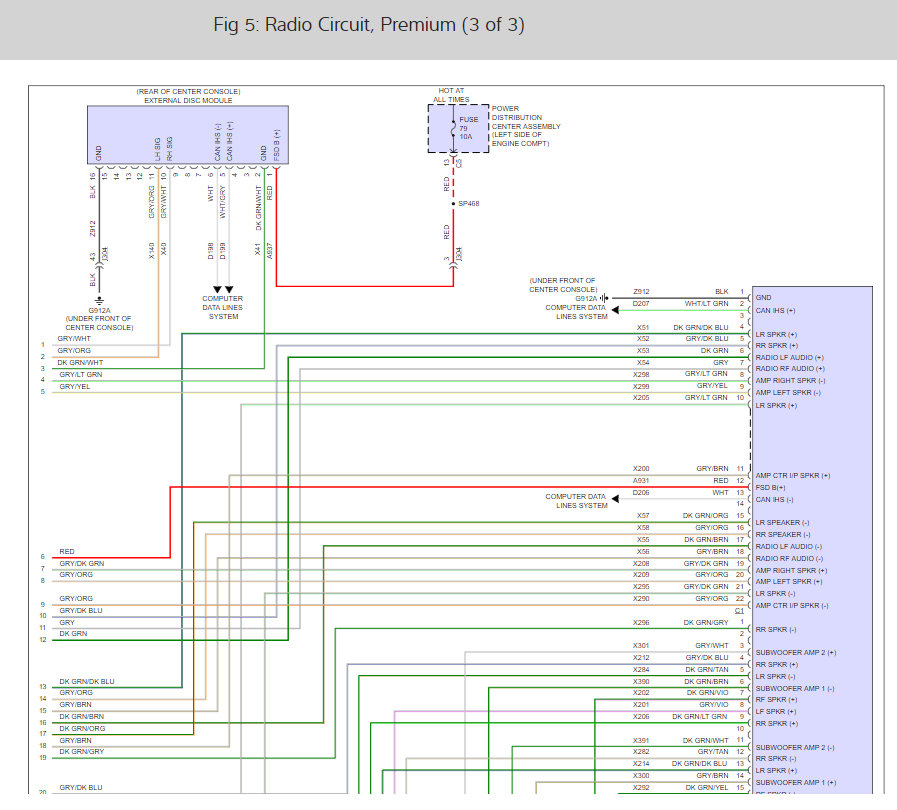
Task: Click the X298 circuit code
Action: point(641,375)
